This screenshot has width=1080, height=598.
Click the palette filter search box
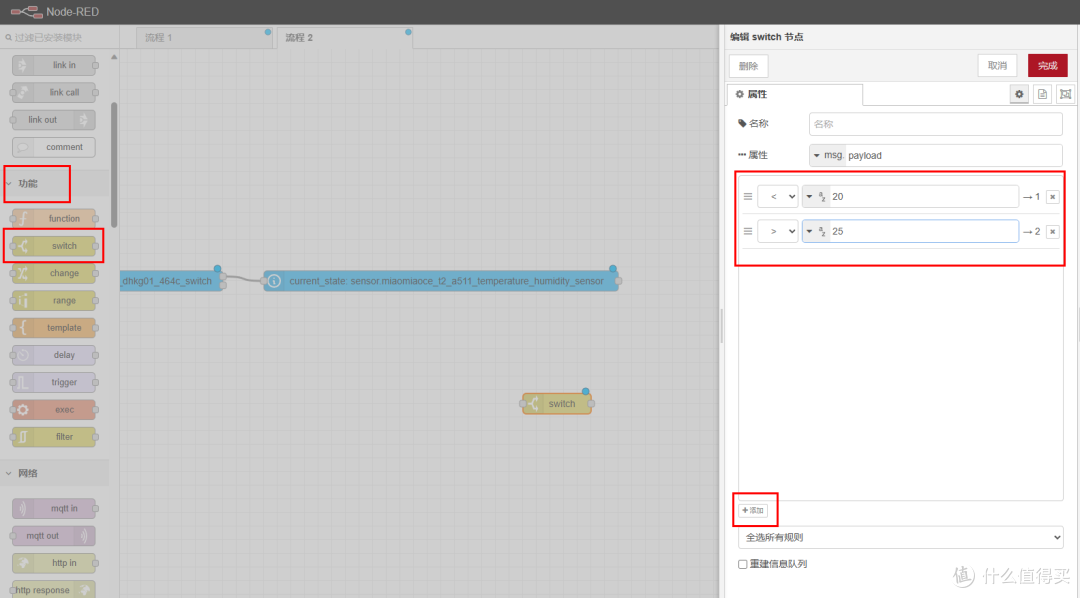point(59,37)
